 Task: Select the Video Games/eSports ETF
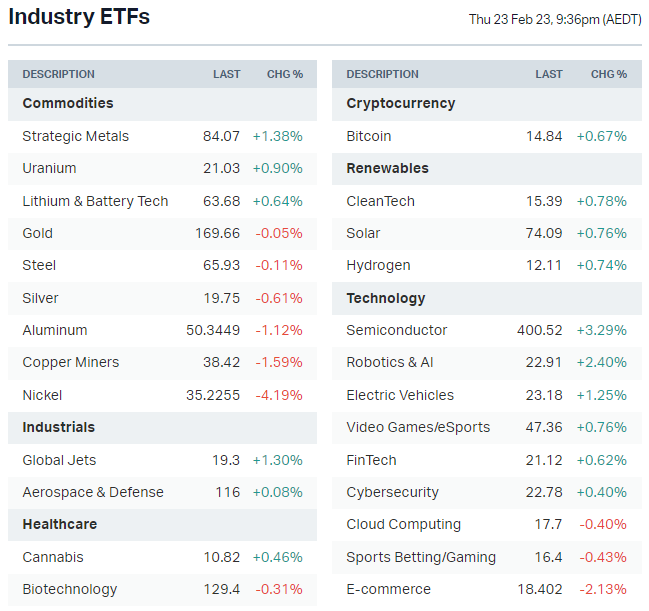point(418,427)
